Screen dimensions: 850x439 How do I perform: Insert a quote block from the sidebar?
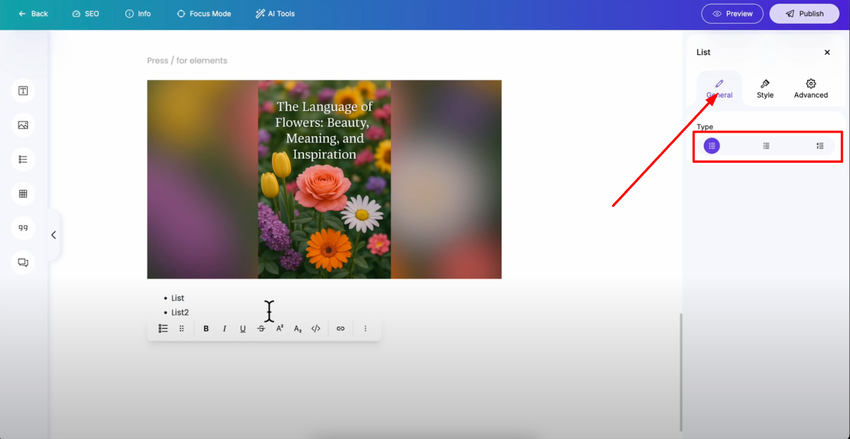pyautogui.click(x=23, y=228)
